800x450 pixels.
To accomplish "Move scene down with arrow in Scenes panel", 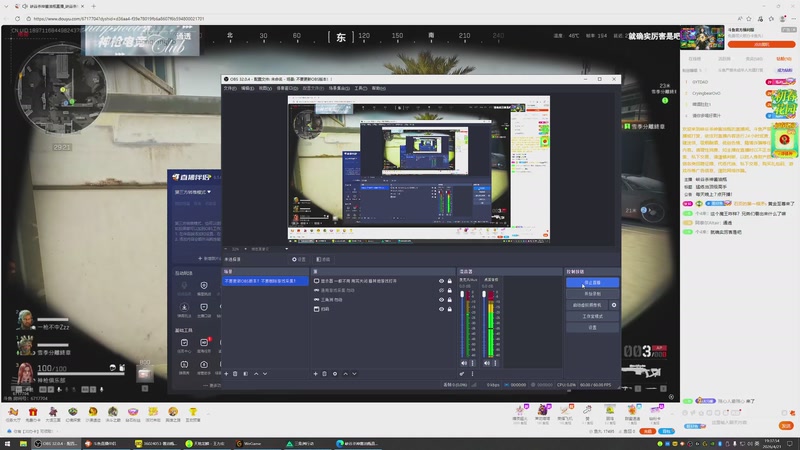I will click(x=265, y=374).
